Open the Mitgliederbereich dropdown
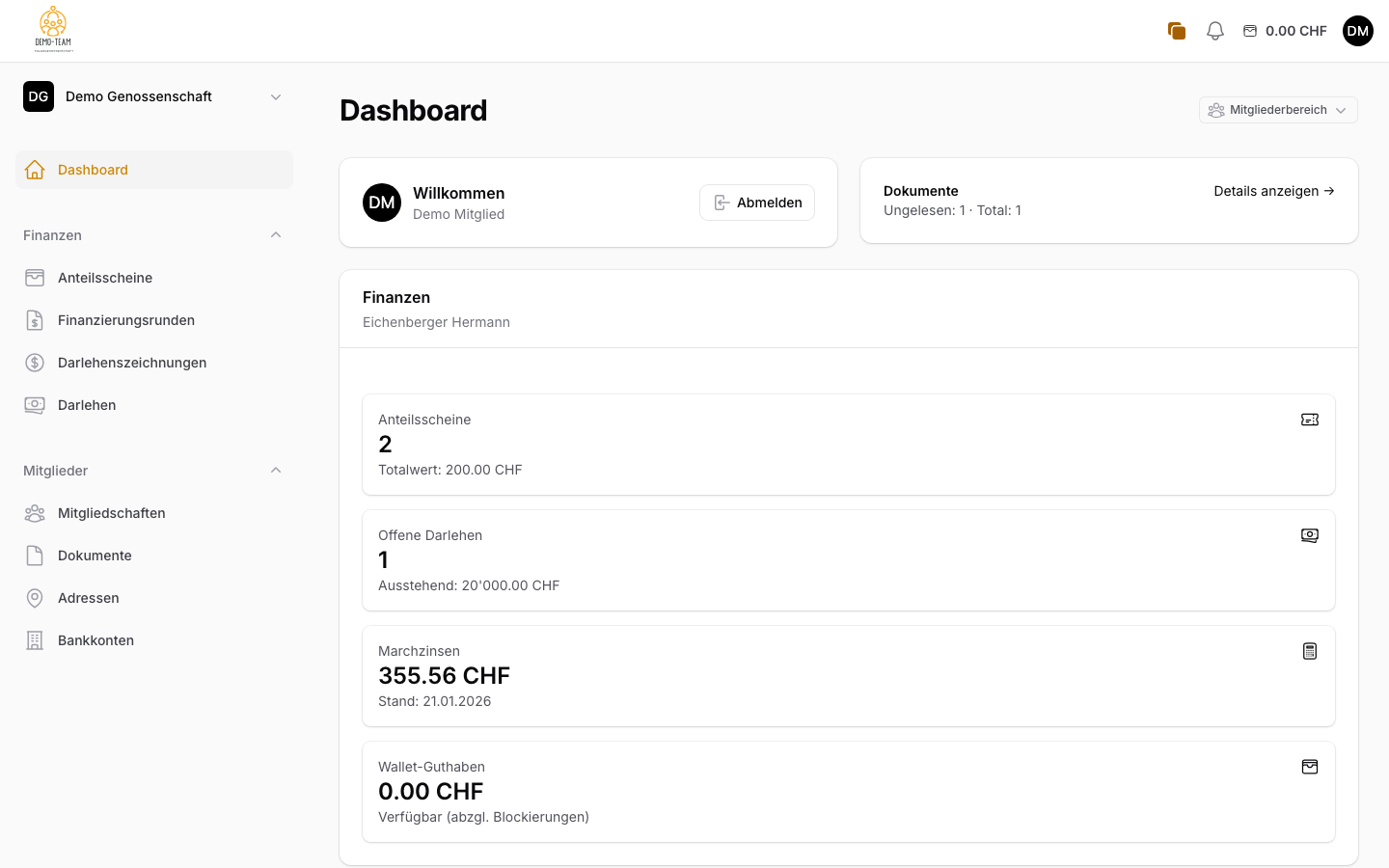Image resolution: width=1389 pixels, height=868 pixels. 1278,109
